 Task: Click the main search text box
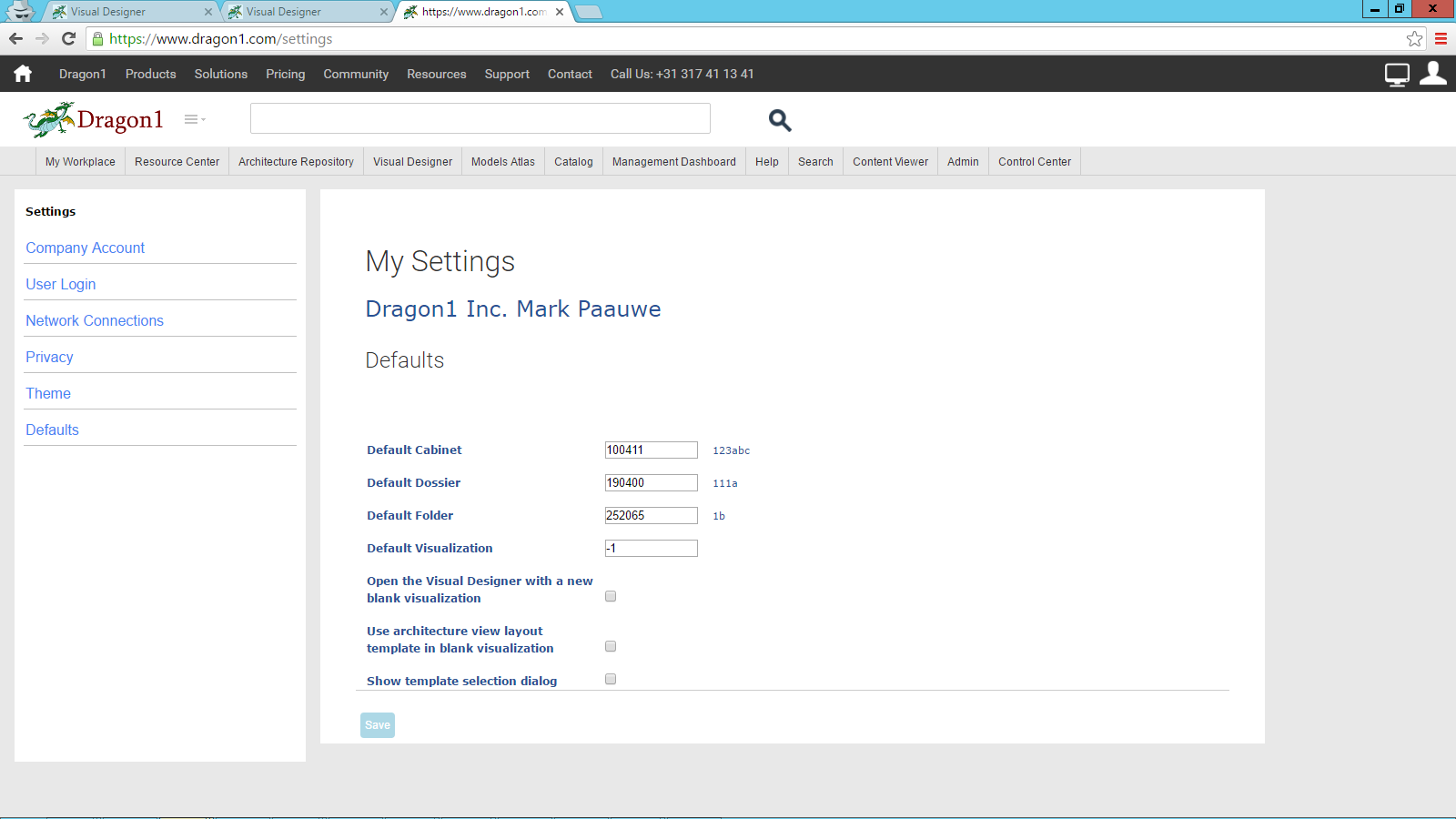tap(480, 118)
